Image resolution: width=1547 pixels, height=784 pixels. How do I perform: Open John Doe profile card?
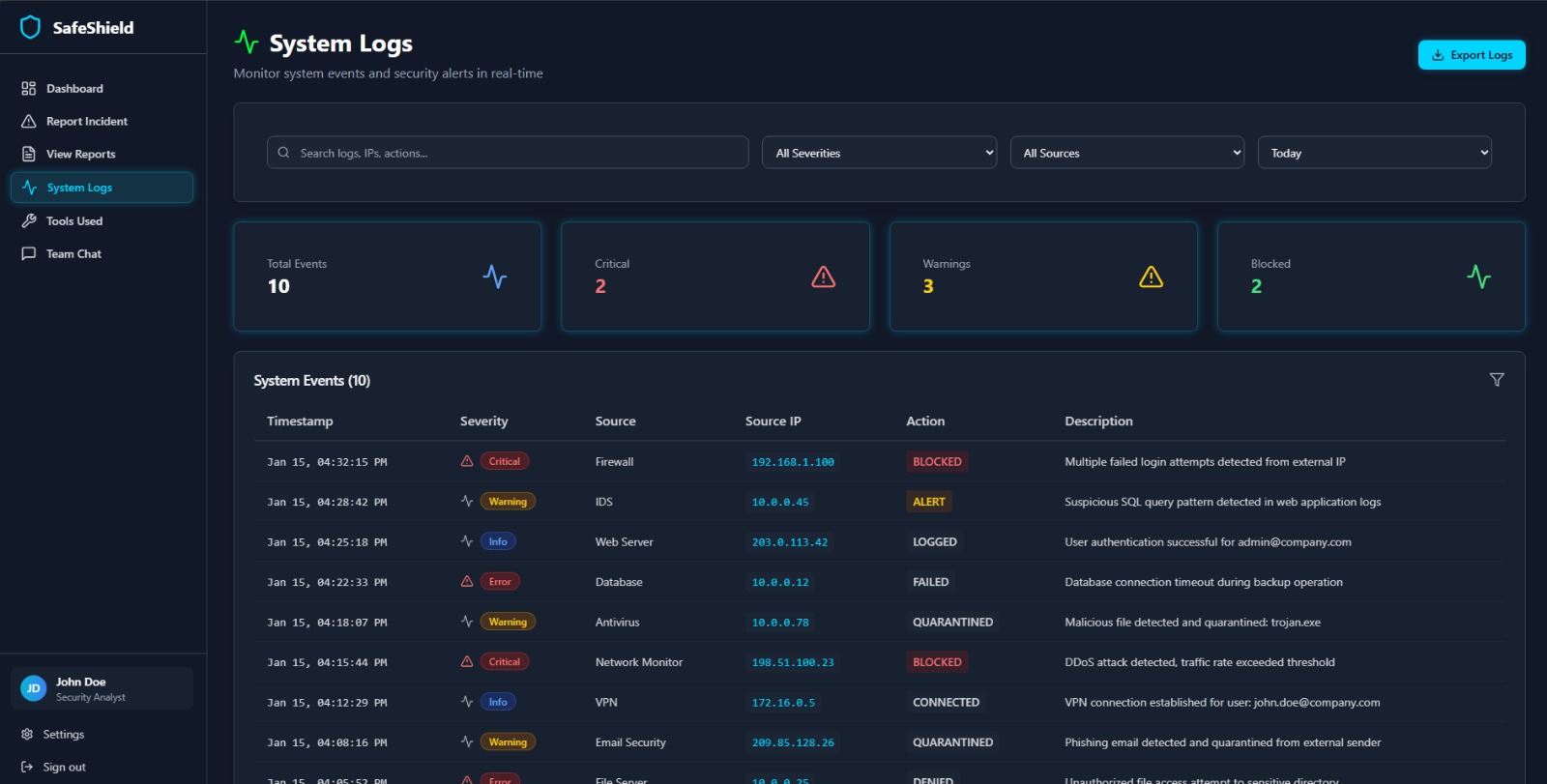coord(102,688)
